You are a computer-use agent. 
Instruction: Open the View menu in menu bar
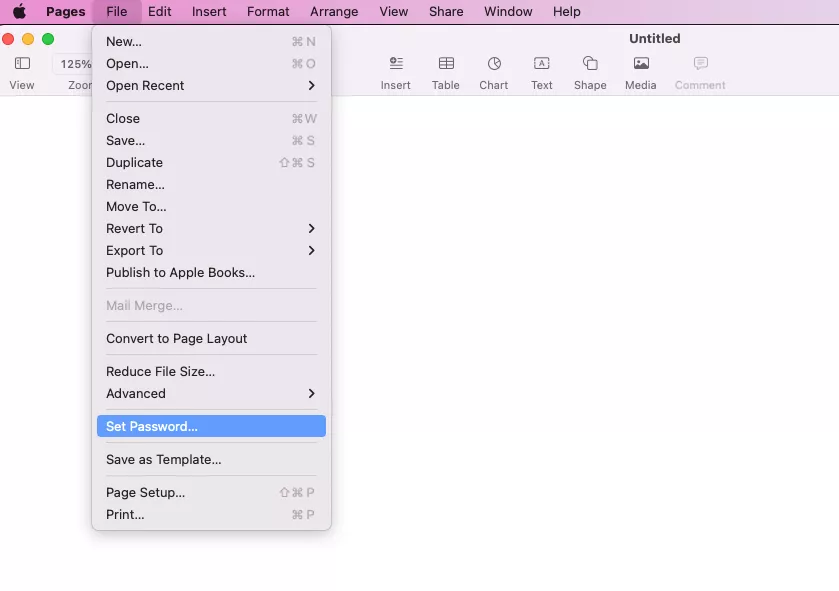point(394,11)
